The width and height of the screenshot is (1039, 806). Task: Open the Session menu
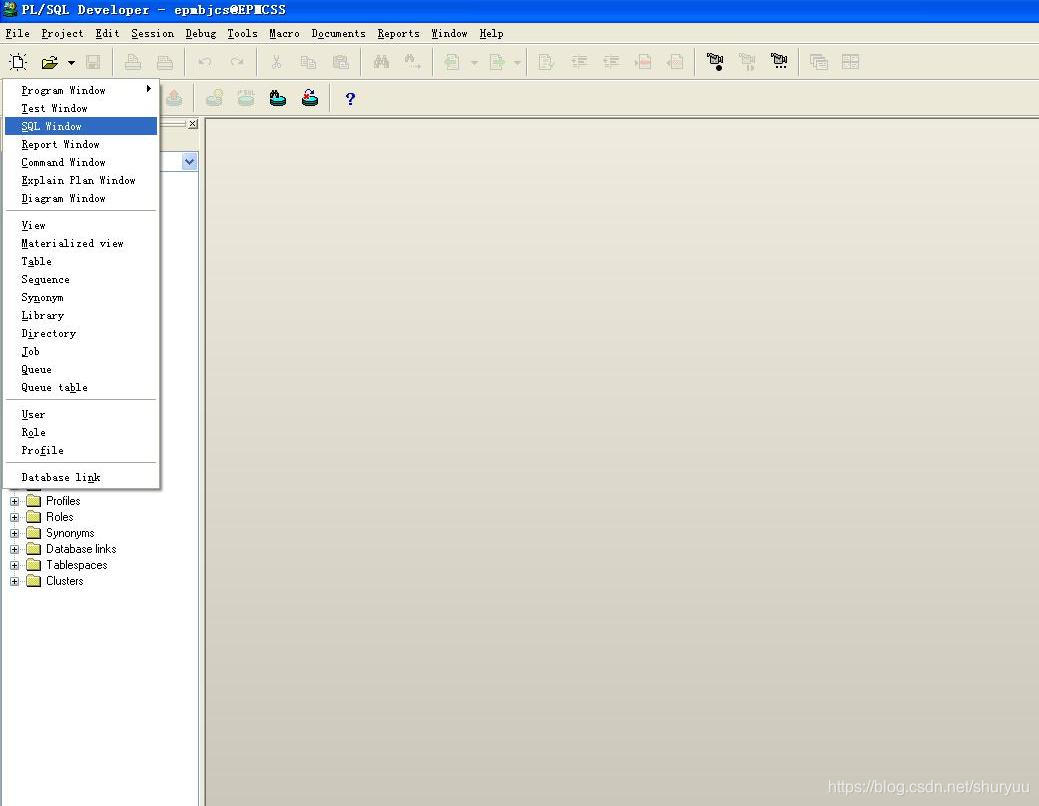coord(152,33)
